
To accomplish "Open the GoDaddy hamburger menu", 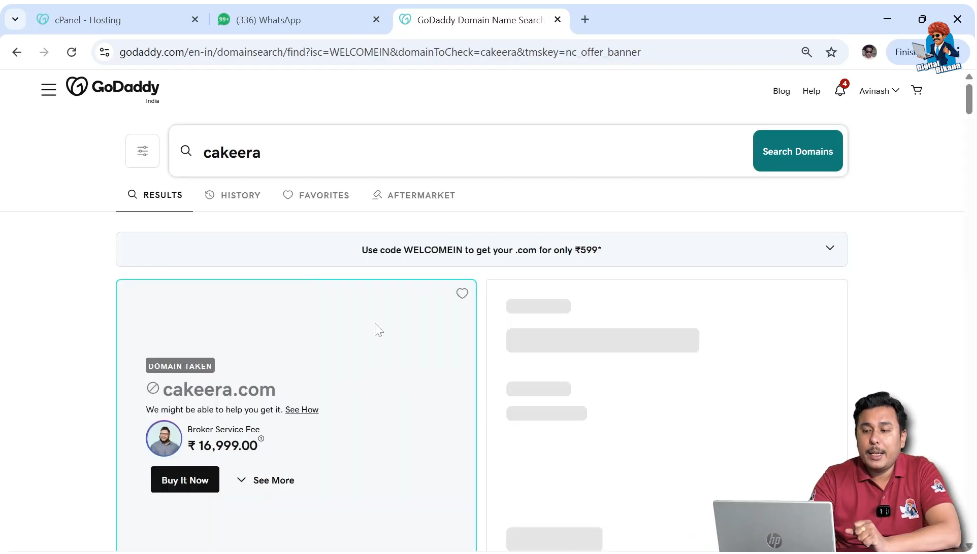I will (x=49, y=90).
